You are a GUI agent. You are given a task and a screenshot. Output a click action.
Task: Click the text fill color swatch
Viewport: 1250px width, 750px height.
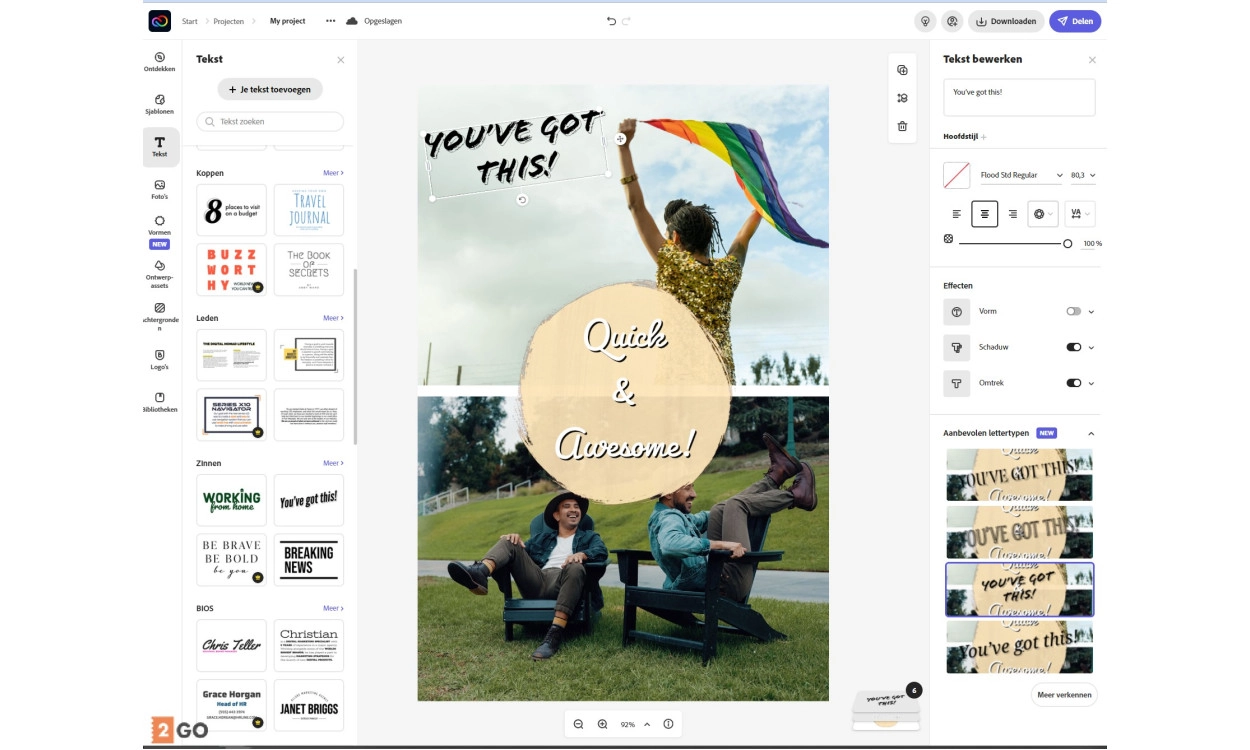[x=957, y=176]
